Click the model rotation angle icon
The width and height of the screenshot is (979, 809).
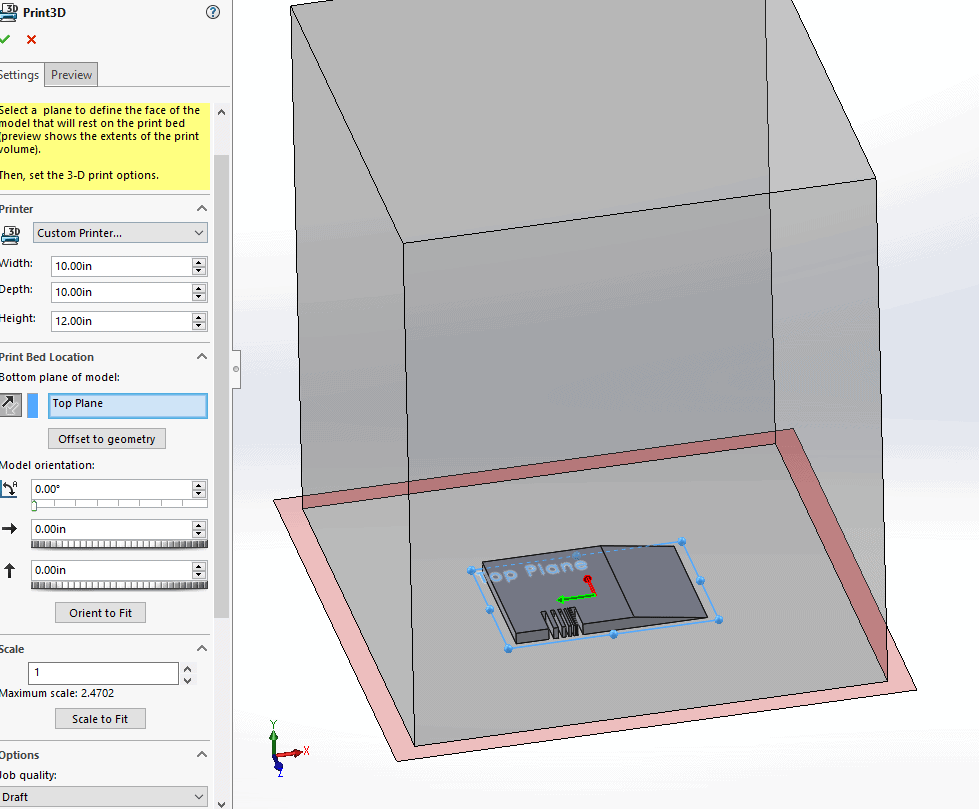point(11,489)
